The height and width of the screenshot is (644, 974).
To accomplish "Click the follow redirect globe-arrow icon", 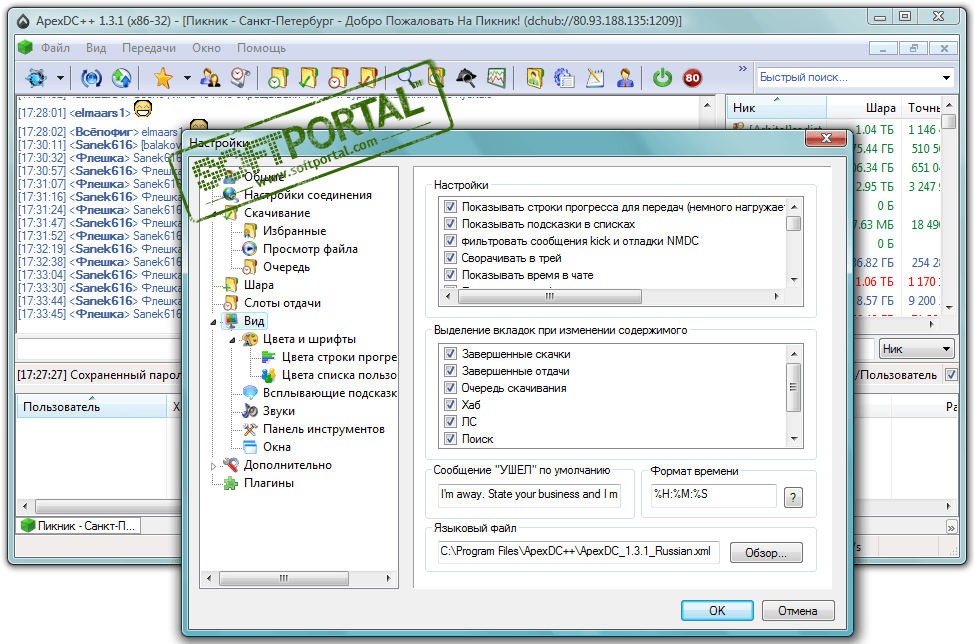I will pyautogui.click(x=121, y=78).
